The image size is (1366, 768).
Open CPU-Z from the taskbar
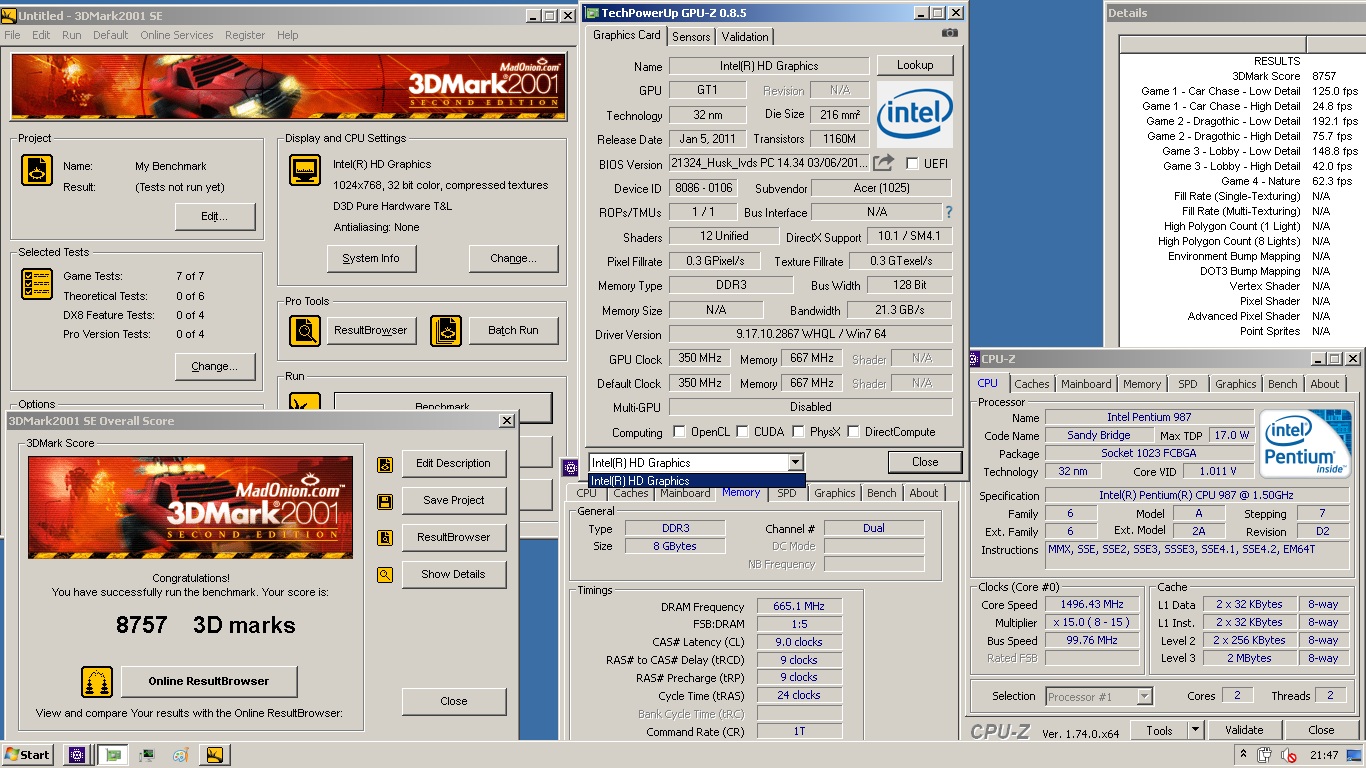click(77, 755)
